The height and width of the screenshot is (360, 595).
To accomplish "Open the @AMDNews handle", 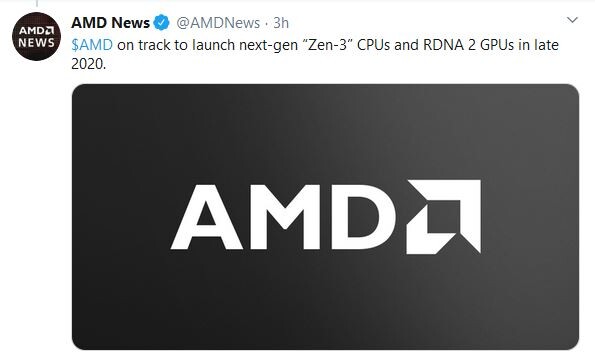I will click(218, 23).
